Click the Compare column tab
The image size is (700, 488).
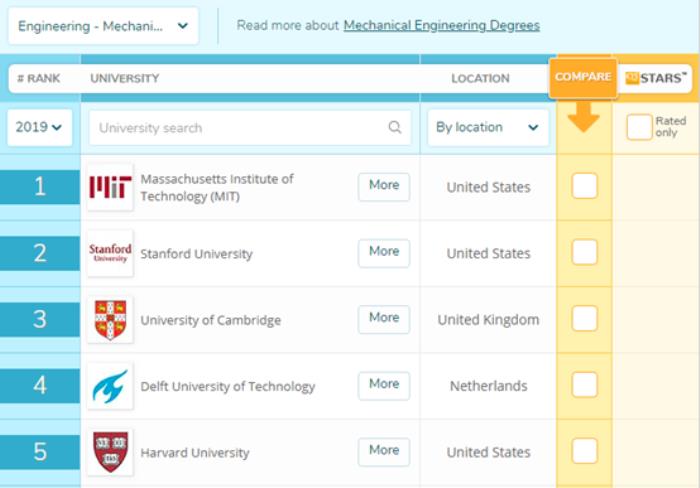583,78
